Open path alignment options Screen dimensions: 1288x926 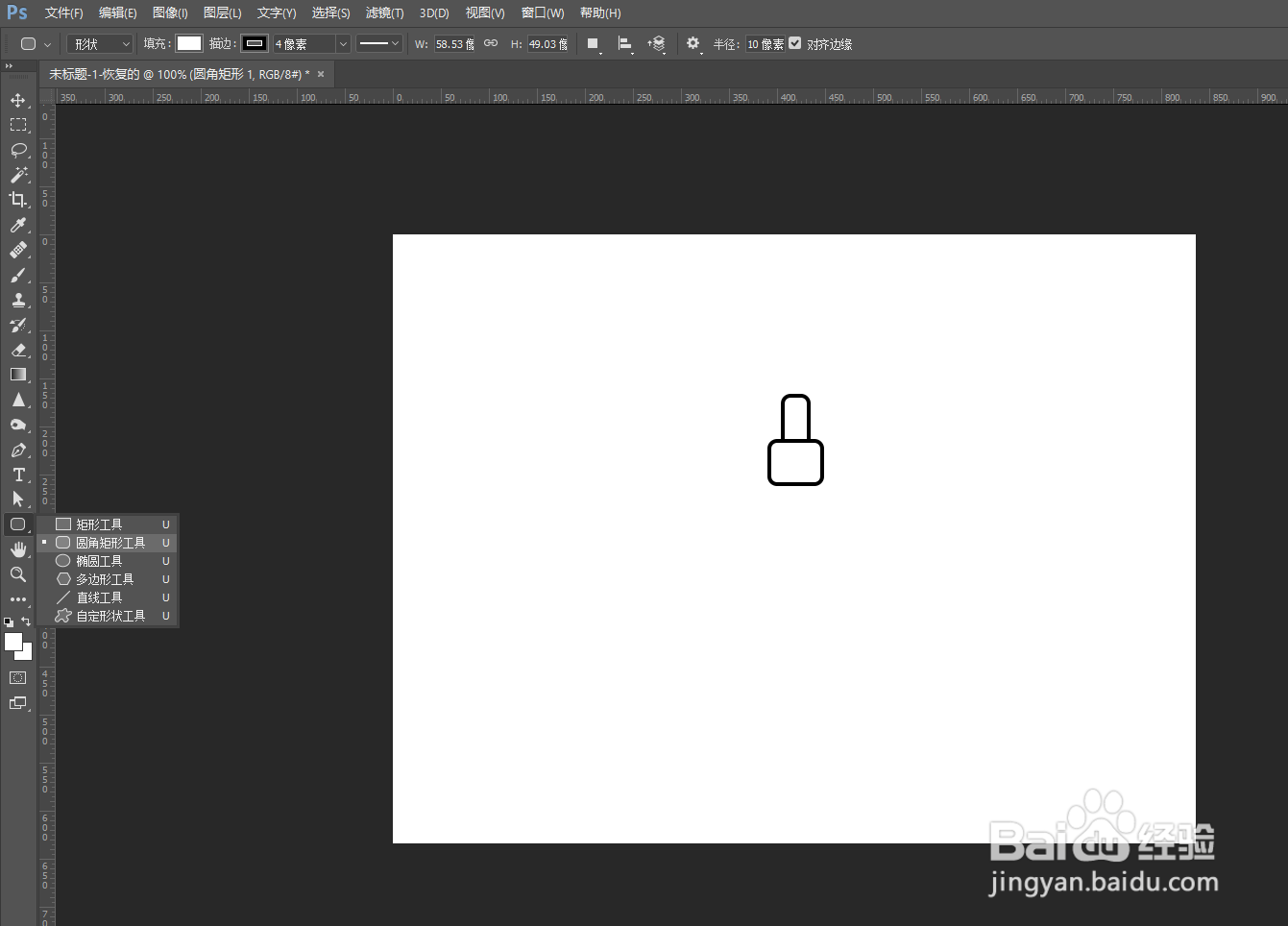click(625, 44)
